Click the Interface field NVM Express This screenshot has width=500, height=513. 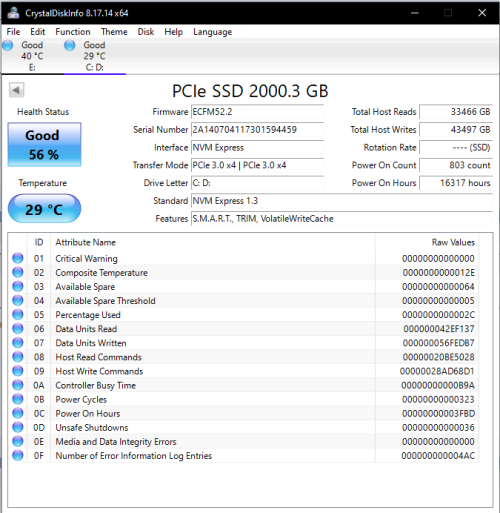(257, 147)
